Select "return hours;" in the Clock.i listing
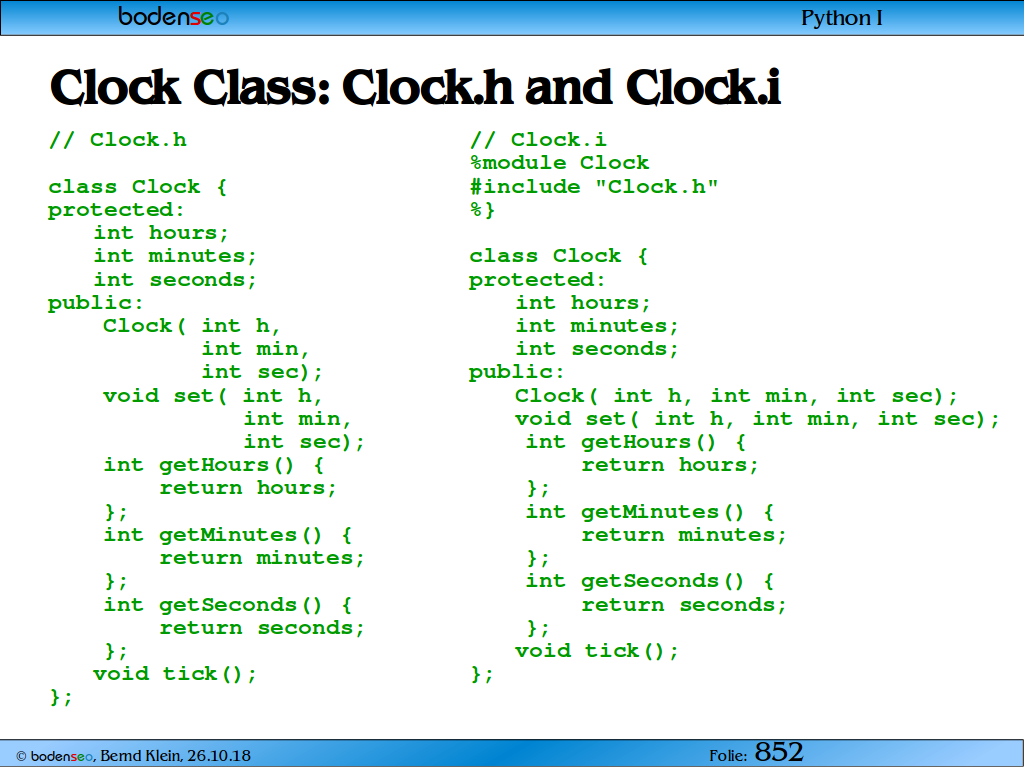Viewport: 1024px width, 768px height. tap(670, 465)
